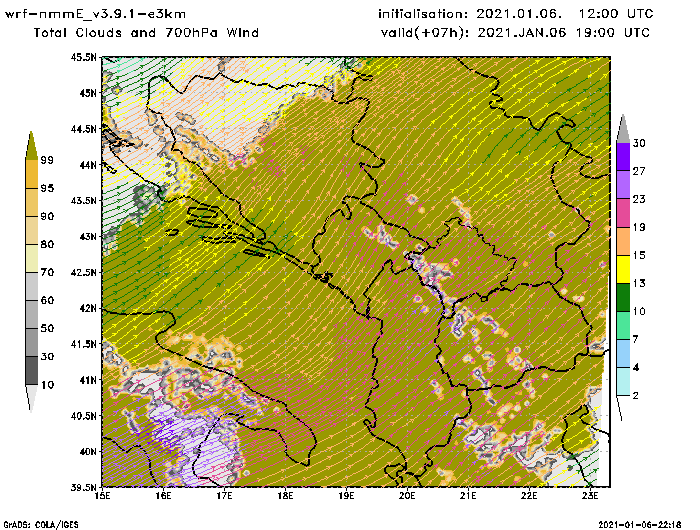Click the '41N' latitude label
Screen dimensions: 700x530
(x=88, y=380)
